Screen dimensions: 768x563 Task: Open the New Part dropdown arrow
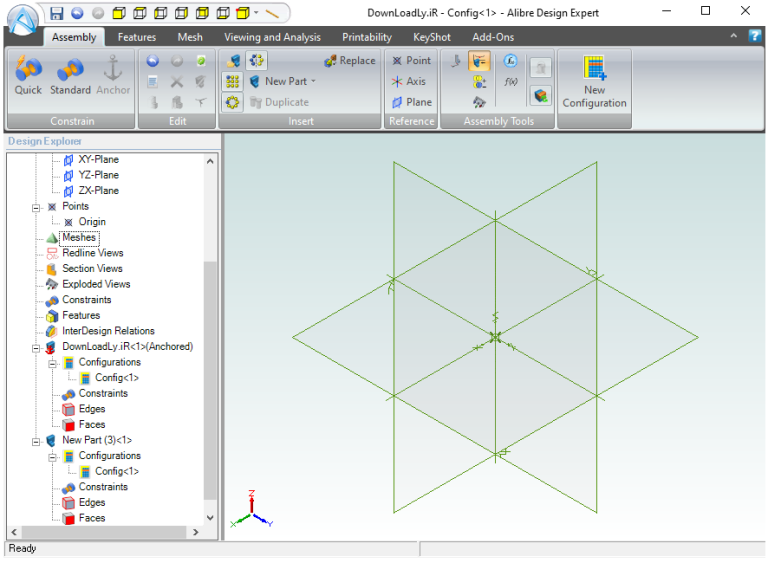pos(313,82)
